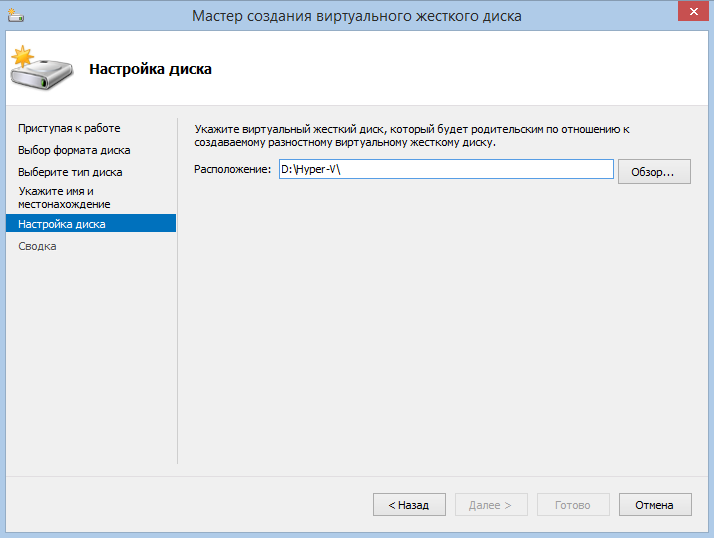
Task: Open the 'Выберите тип диска' step
Action: [70, 172]
